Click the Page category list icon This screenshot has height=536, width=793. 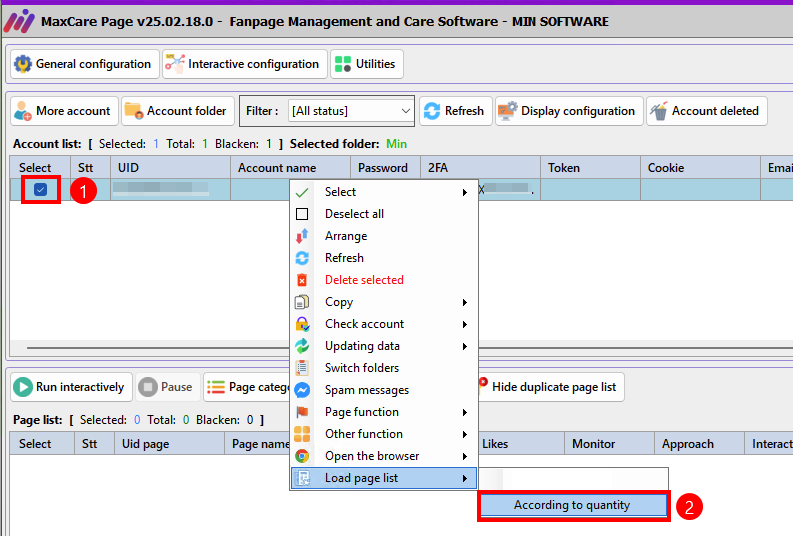[216, 387]
